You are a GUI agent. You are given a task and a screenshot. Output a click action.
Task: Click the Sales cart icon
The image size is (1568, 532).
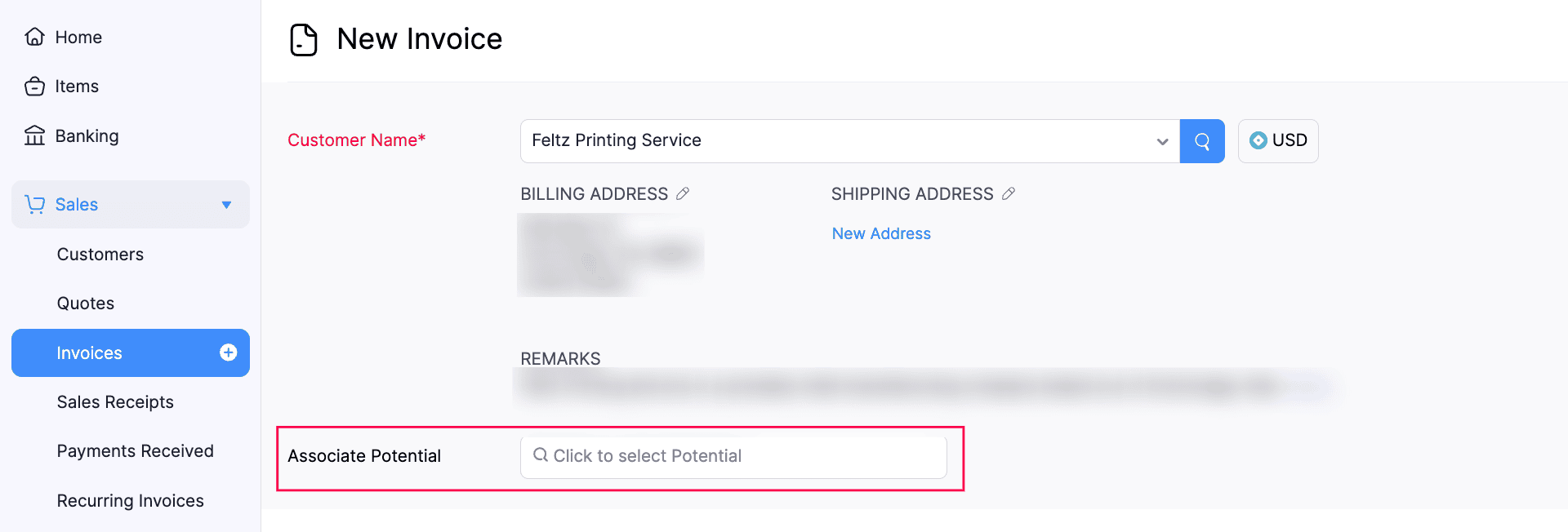(x=34, y=204)
